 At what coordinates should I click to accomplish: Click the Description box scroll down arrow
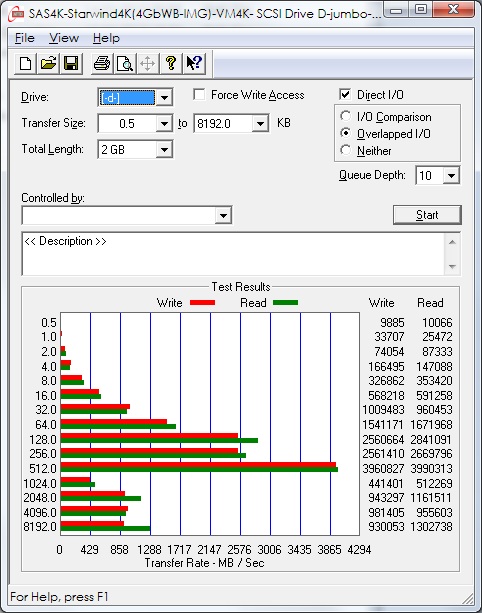click(x=452, y=267)
